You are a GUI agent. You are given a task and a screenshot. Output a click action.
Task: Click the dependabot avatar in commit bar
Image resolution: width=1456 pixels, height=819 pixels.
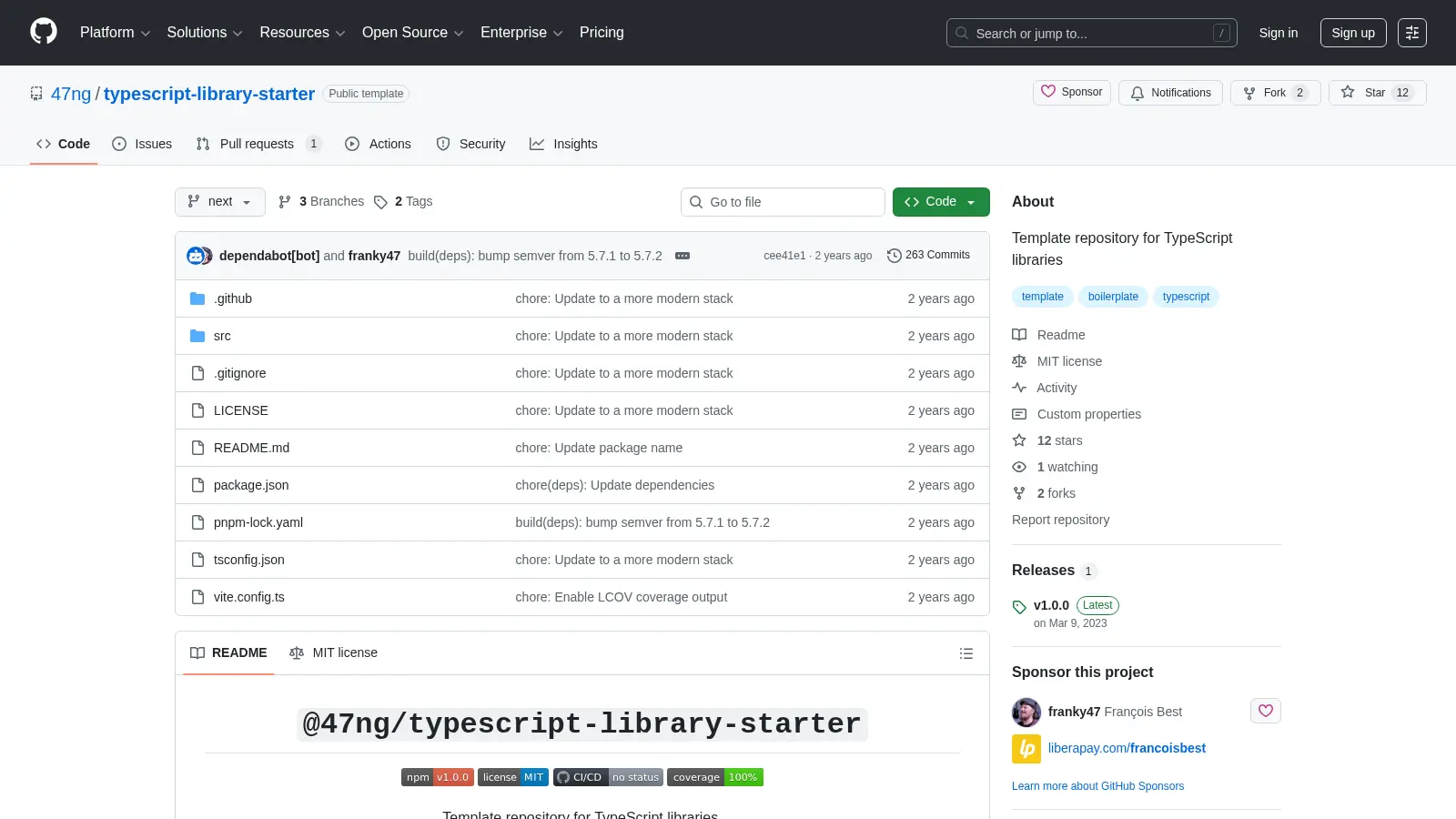(x=196, y=256)
